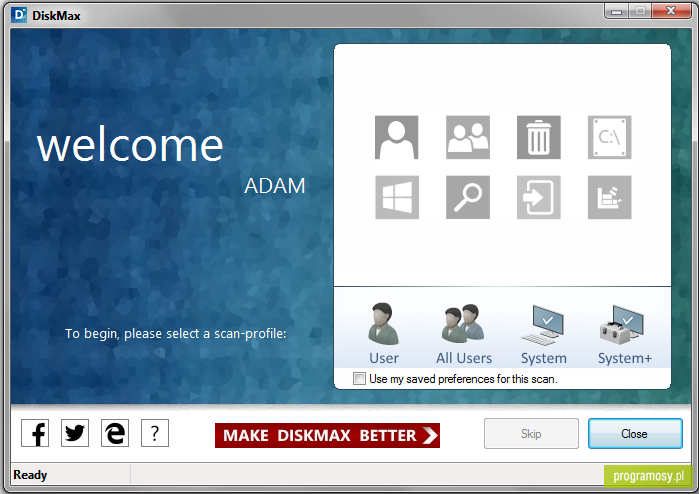This screenshot has width=699, height=494.
Task: Select the All Users scan profile
Action: click(464, 334)
